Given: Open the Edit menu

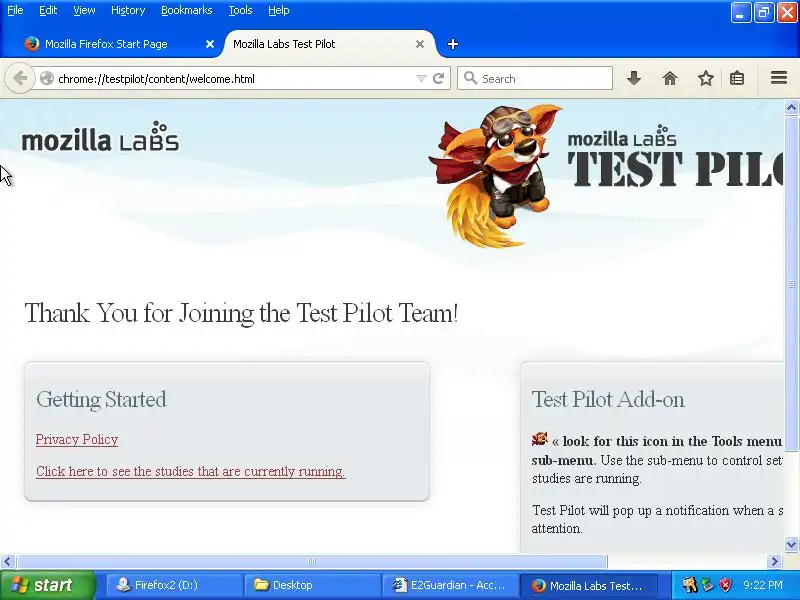Looking at the screenshot, I should coord(48,10).
